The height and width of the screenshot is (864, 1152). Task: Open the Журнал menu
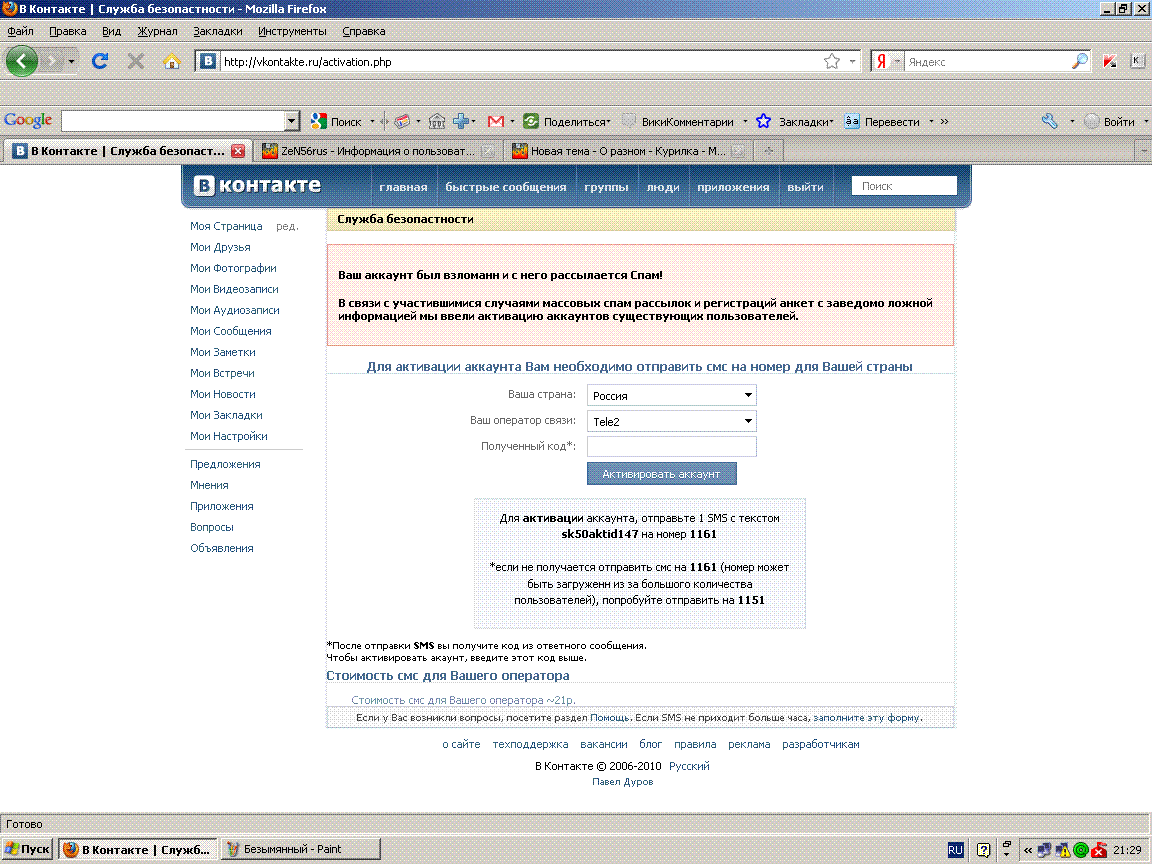(157, 31)
